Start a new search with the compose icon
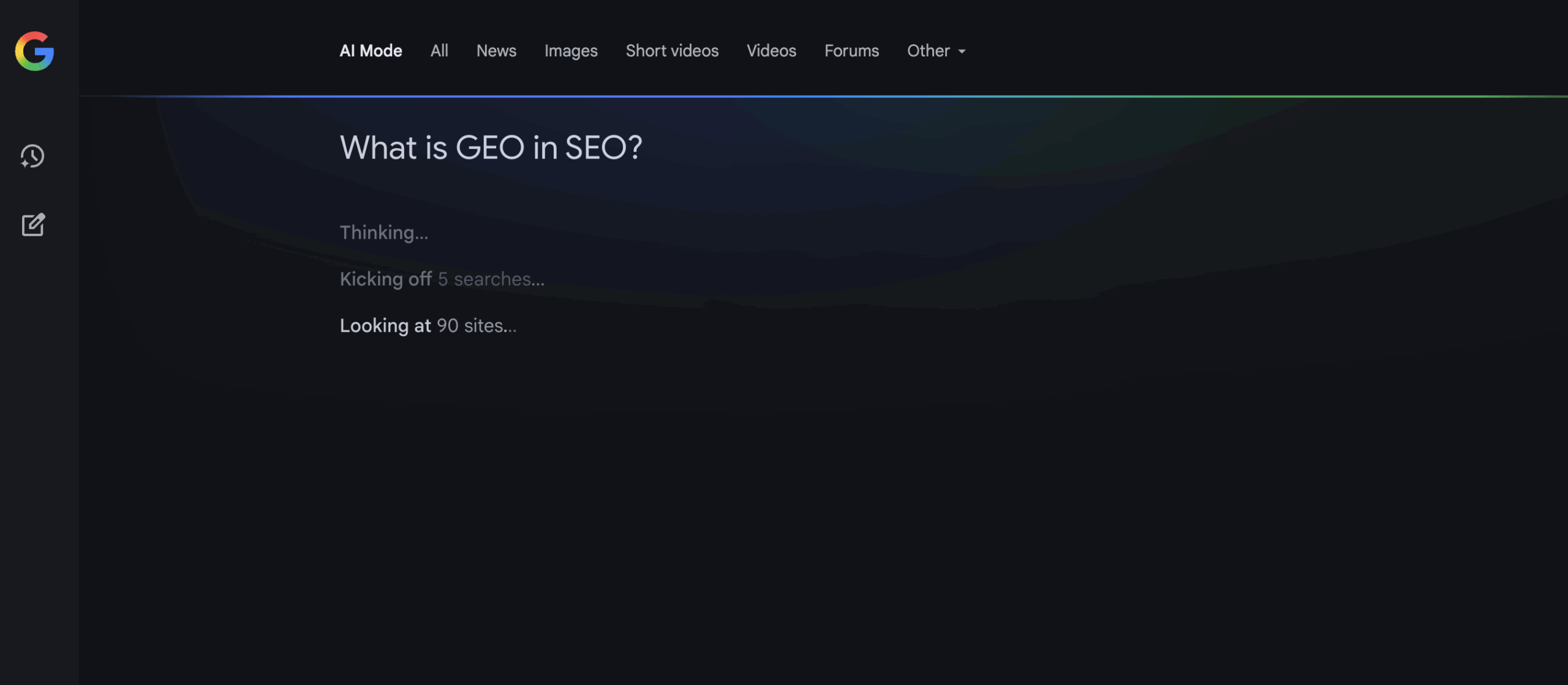The width and height of the screenshot is (1568, 685). pos(33,225)
